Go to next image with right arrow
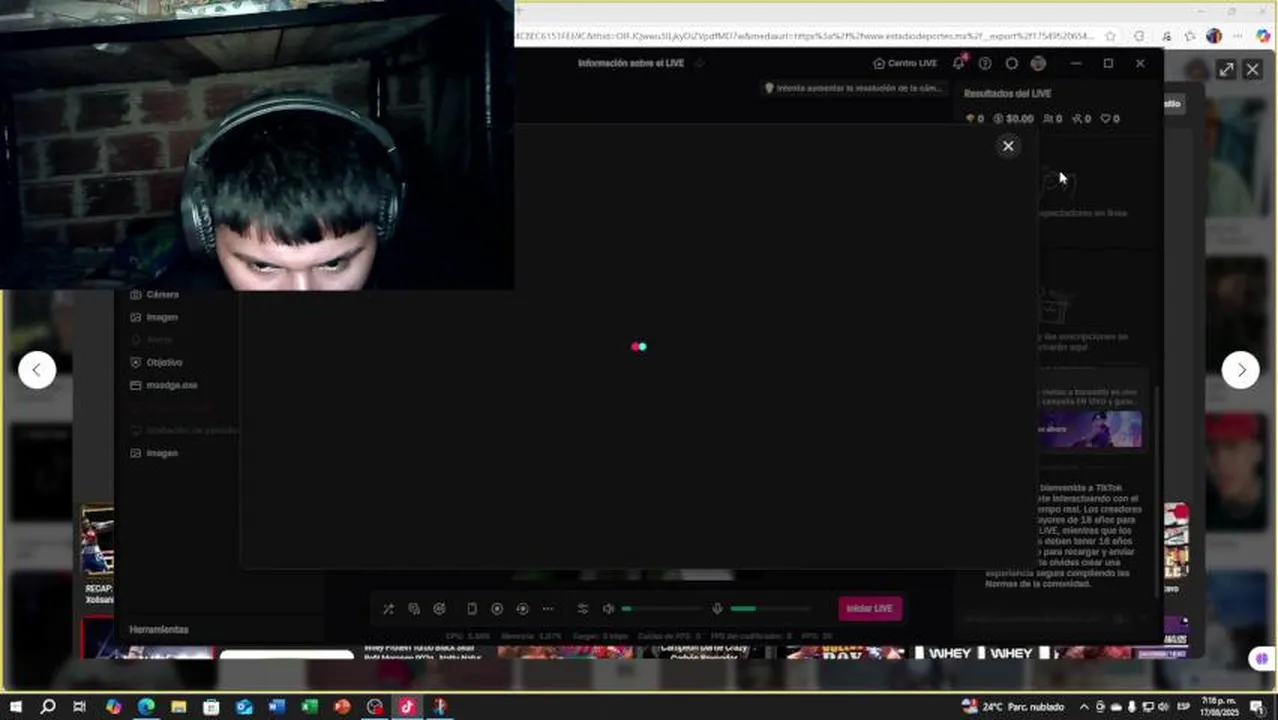 (x=1240, y=370)
